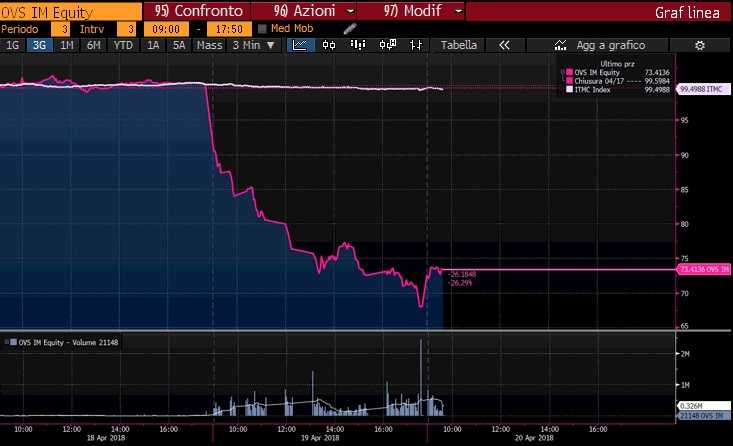Toggle the Med Mob checkbox
The image size is (733, 446).
[x=262, y=29]
